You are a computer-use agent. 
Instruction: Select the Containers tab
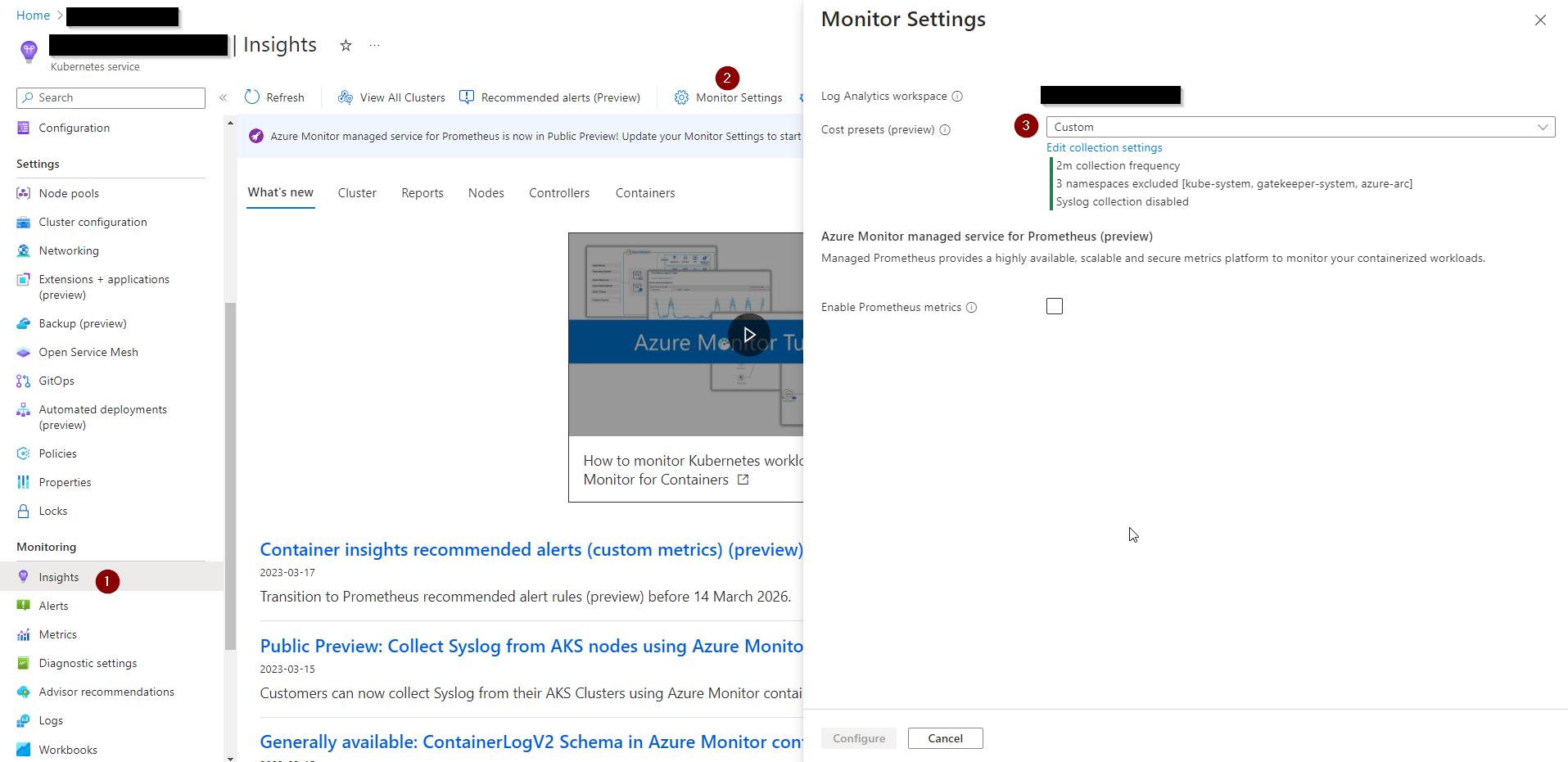[644, 192]
